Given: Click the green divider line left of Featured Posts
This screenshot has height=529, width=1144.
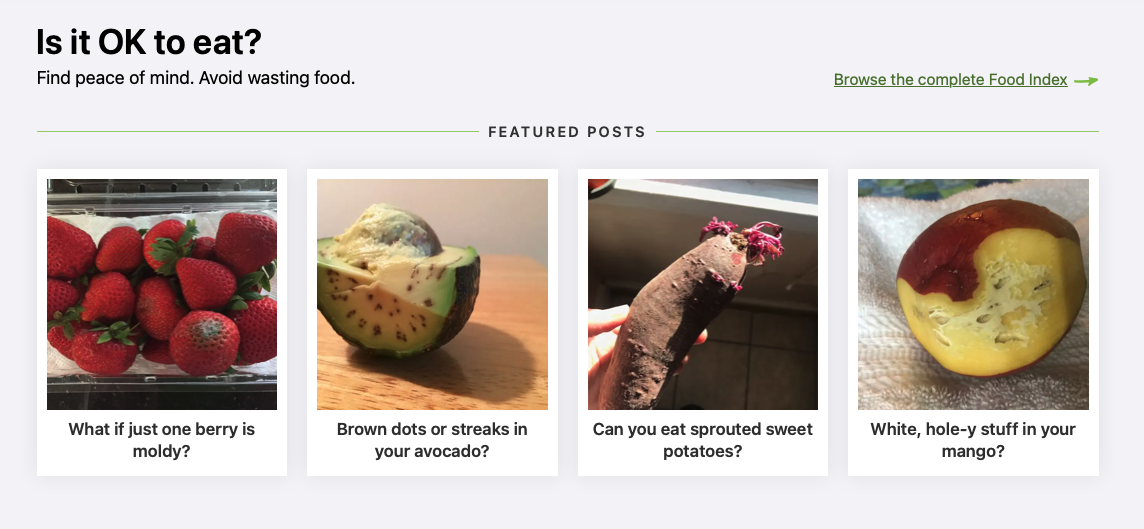Looking at the screenshot, I should (x=258, y=132).
